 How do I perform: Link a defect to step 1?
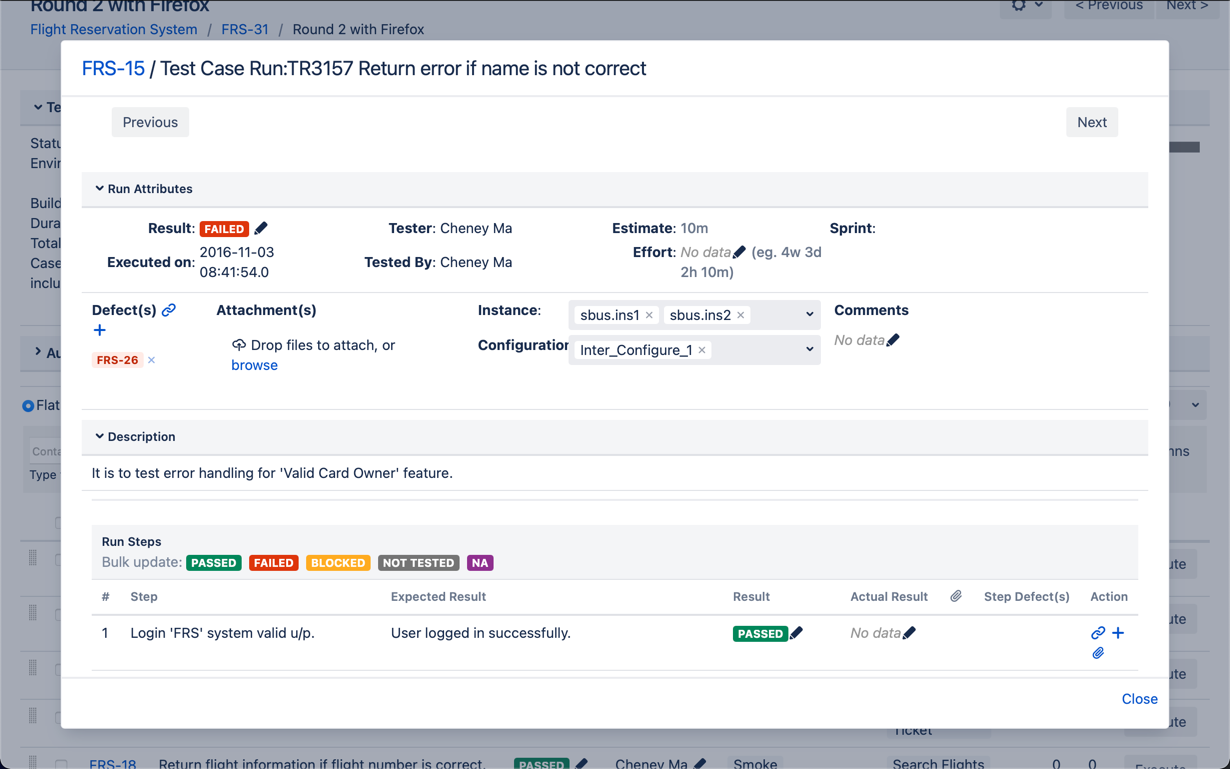[x=1098, y=633]
